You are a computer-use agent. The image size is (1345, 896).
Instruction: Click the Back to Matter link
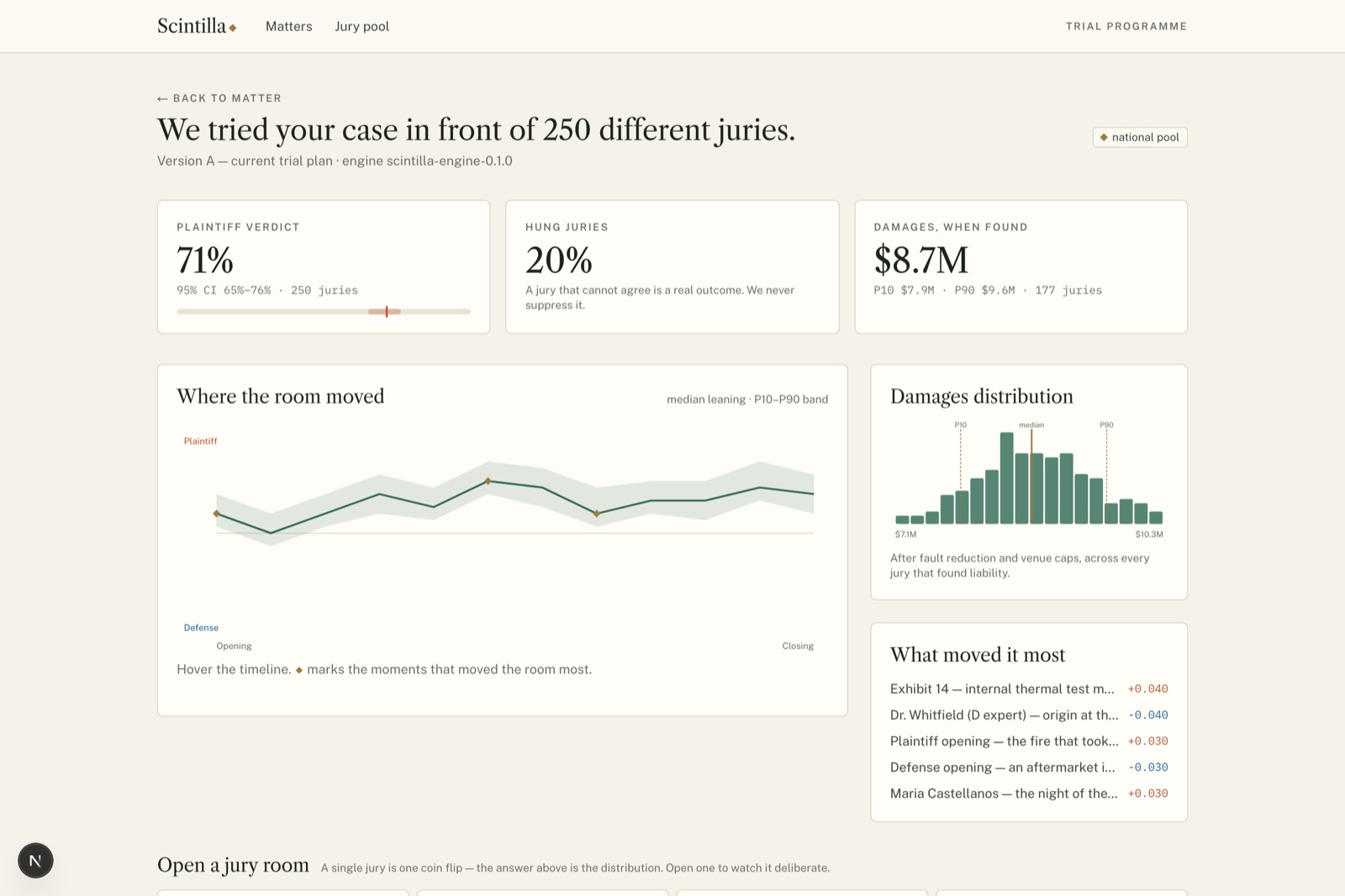point(219,98)
